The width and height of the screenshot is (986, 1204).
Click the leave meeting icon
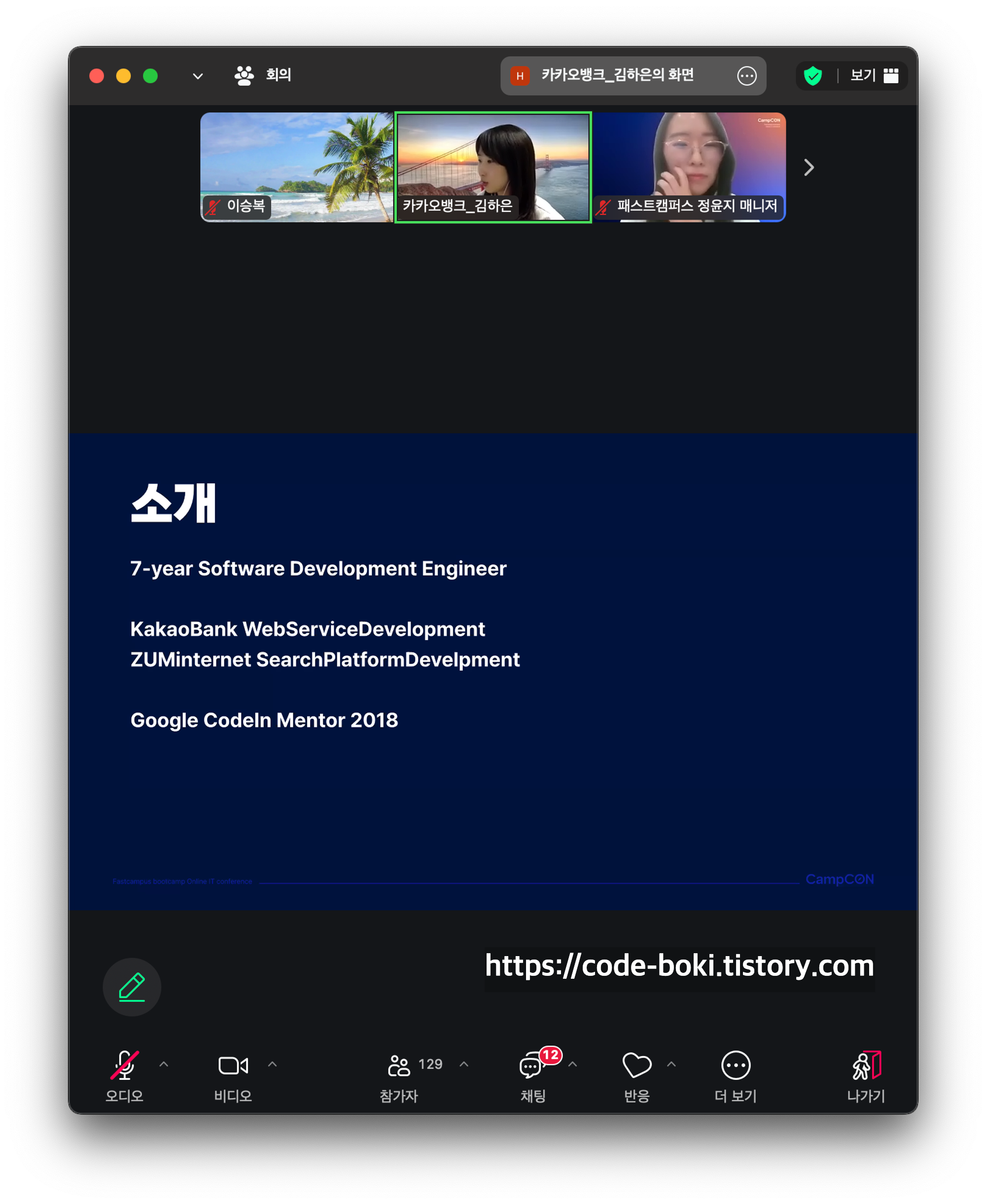866,1066
